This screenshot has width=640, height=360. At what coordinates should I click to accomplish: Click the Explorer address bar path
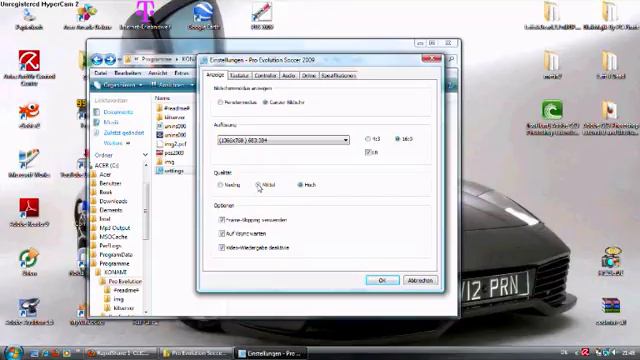click(161, 60)
